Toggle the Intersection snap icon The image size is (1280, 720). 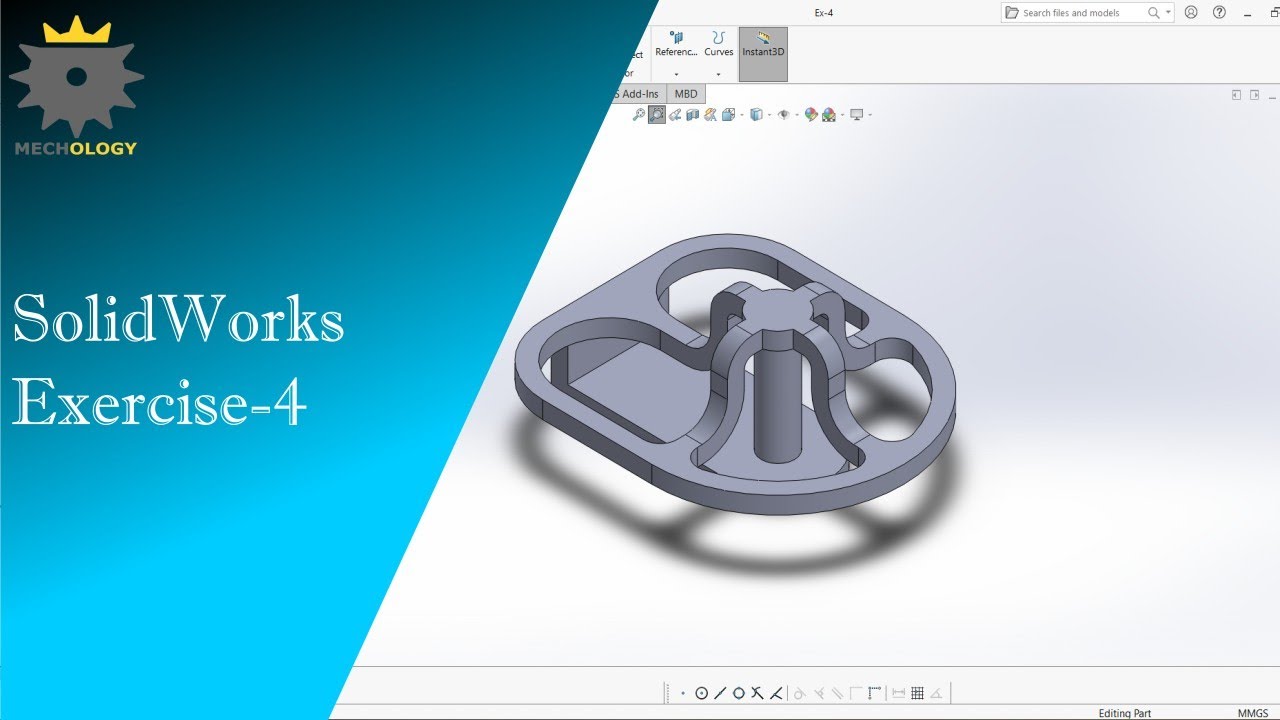(757, 693)
